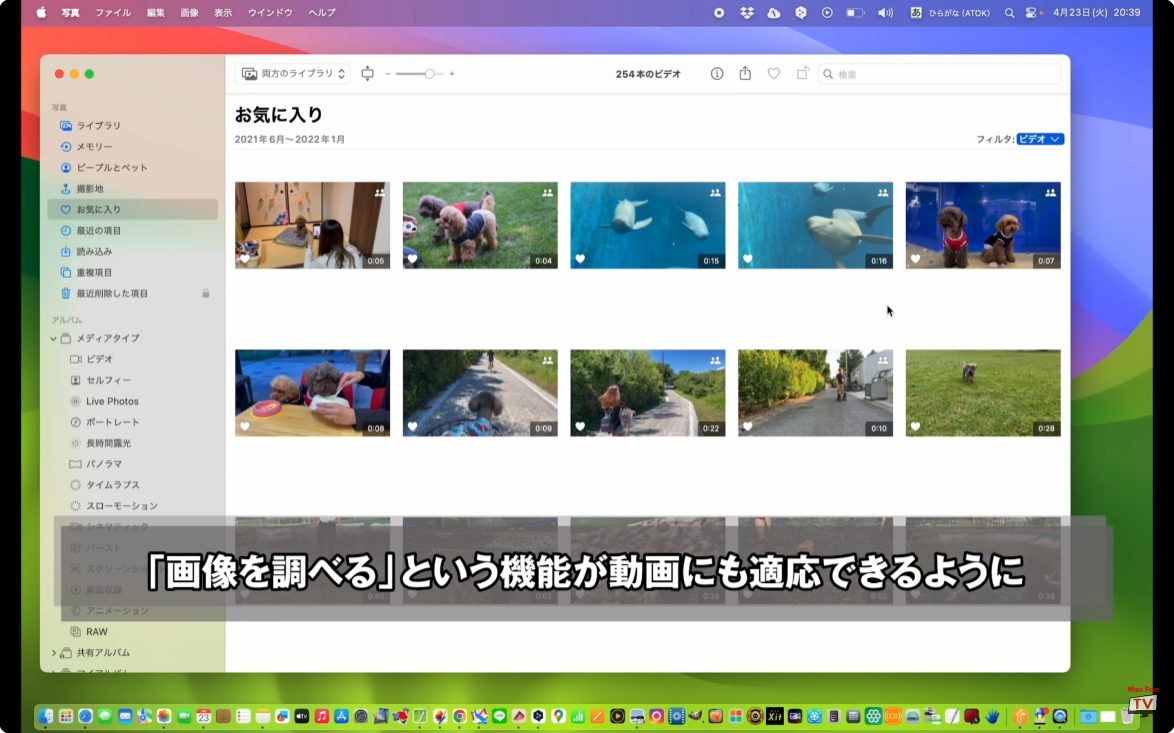
Task: Open the タイムラプス album
Action: (133, 485)
